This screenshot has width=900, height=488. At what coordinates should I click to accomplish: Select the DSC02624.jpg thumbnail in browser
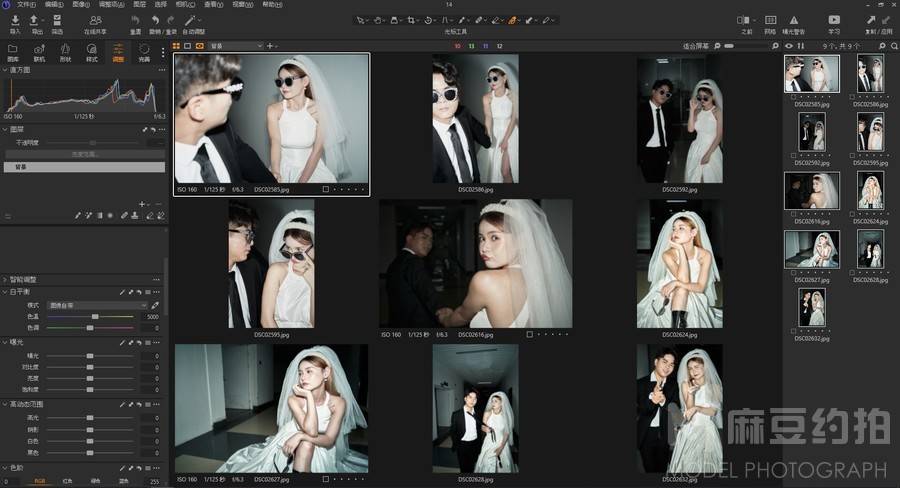pos(870,191)
